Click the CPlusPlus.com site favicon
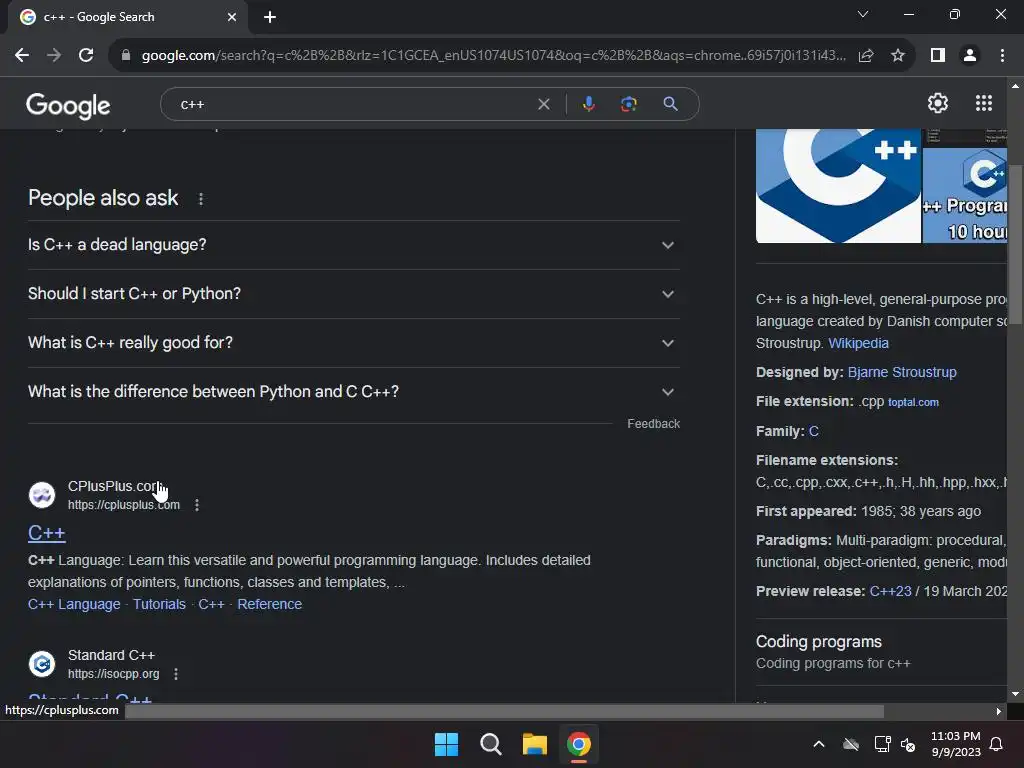 (x=42, y=495)
